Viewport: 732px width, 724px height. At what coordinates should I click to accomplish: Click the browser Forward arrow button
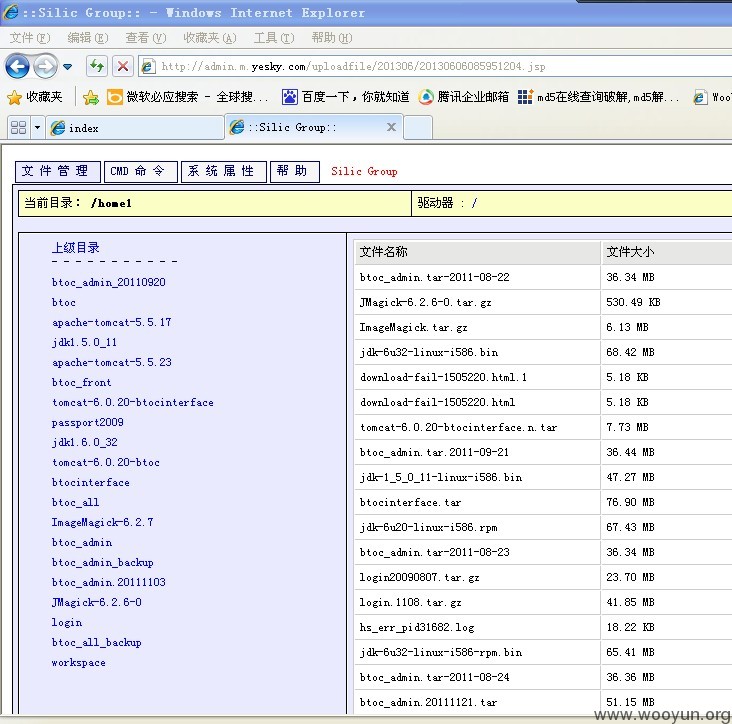pyautogui.click(x=45, y=66)
